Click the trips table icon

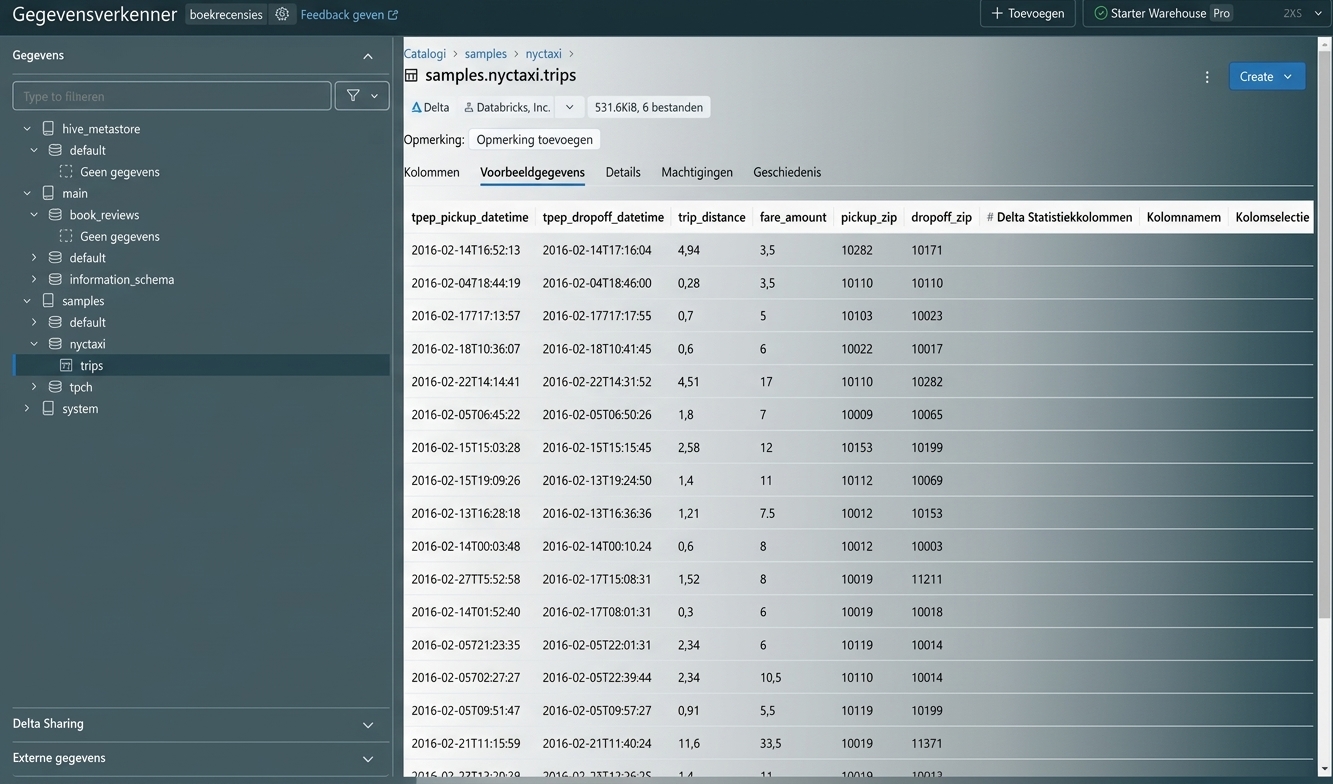click(x=66, y=365)
